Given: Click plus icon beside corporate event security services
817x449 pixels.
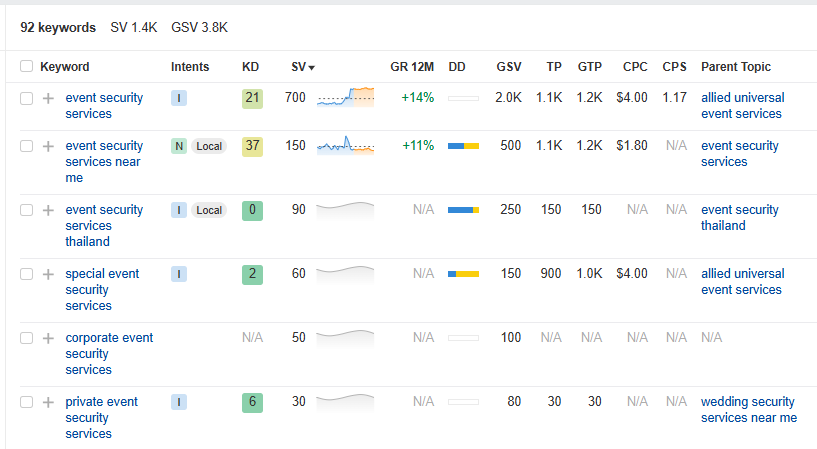Looking at the screenshot, I should (48, 339).
